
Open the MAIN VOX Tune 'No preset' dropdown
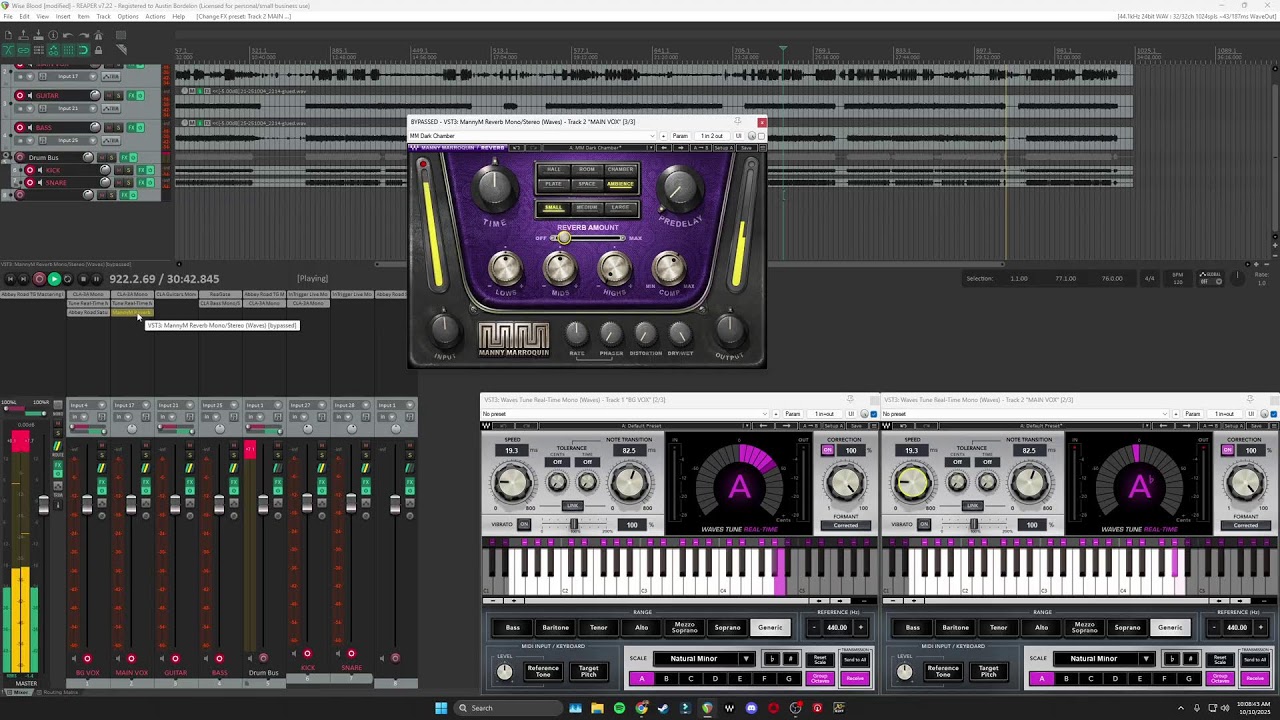1025,414
